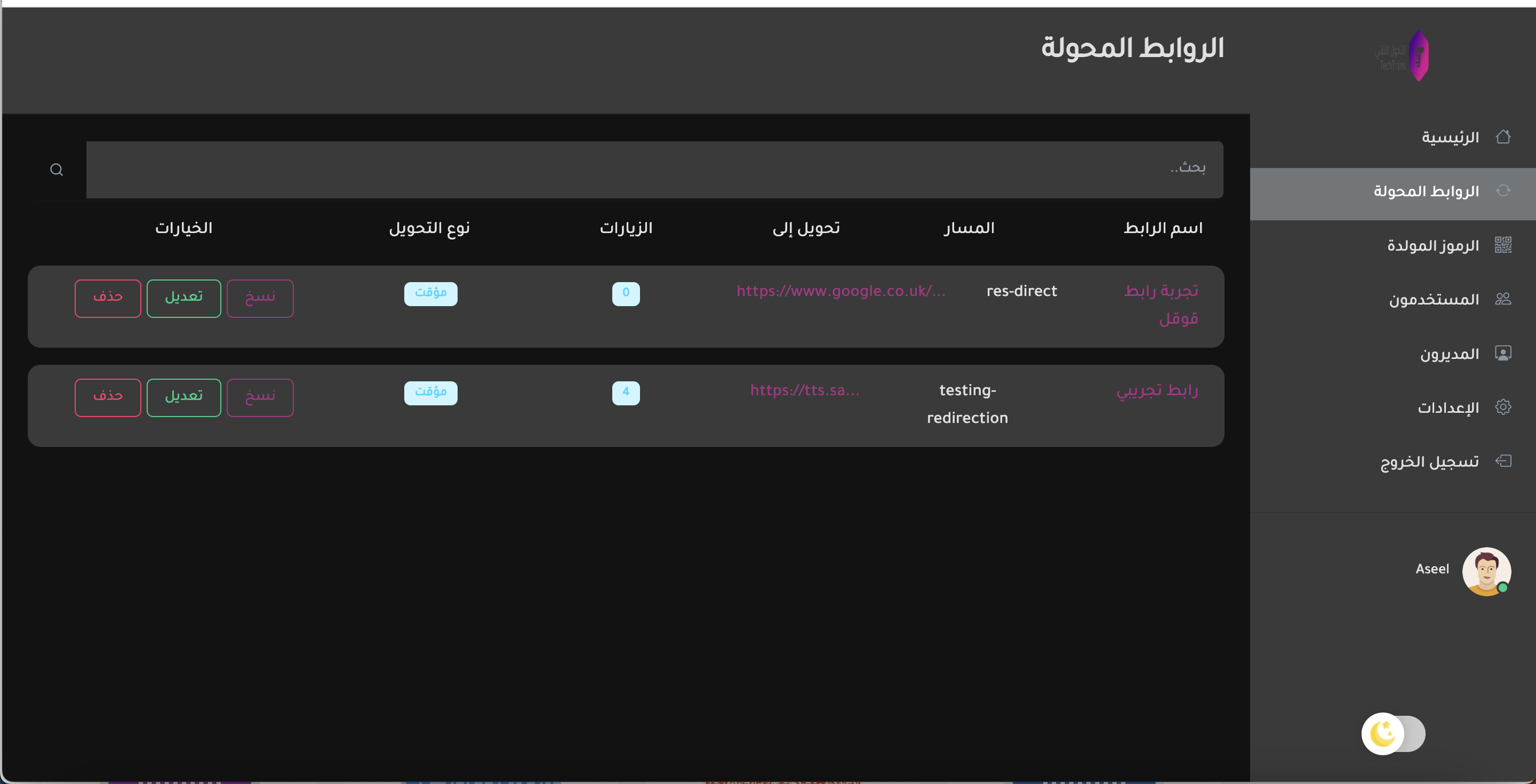
Task: Click the search magnifier icon
Action: (57, 170)
